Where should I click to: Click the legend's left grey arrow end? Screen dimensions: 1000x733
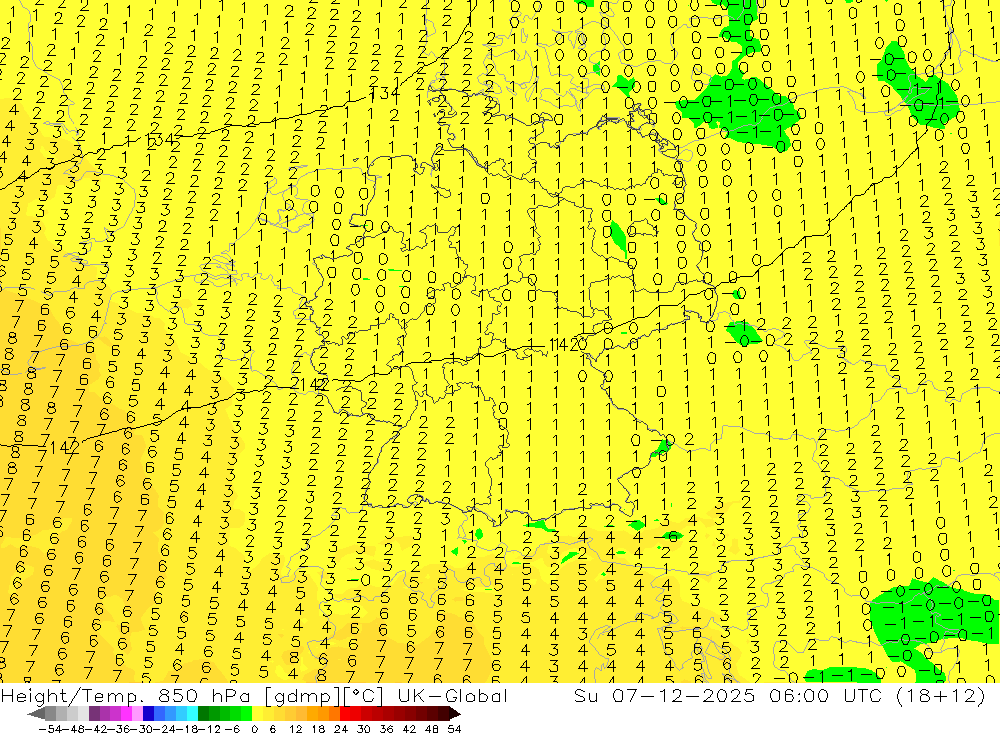click(36, 714)
